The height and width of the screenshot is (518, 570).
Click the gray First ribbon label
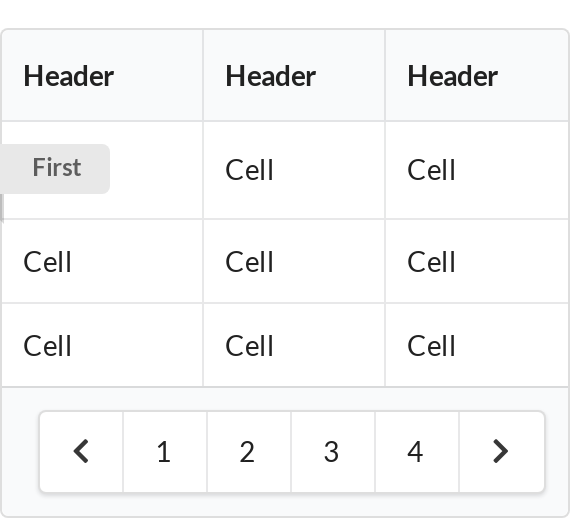click(55, 169)
